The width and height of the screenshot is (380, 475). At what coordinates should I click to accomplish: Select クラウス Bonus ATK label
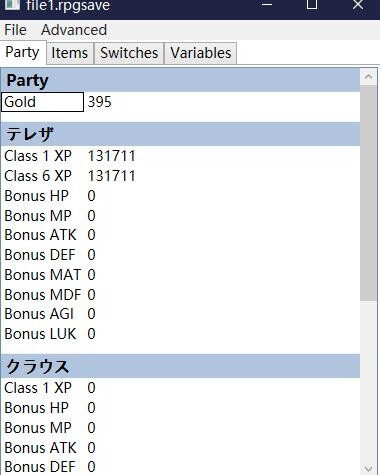40,448
